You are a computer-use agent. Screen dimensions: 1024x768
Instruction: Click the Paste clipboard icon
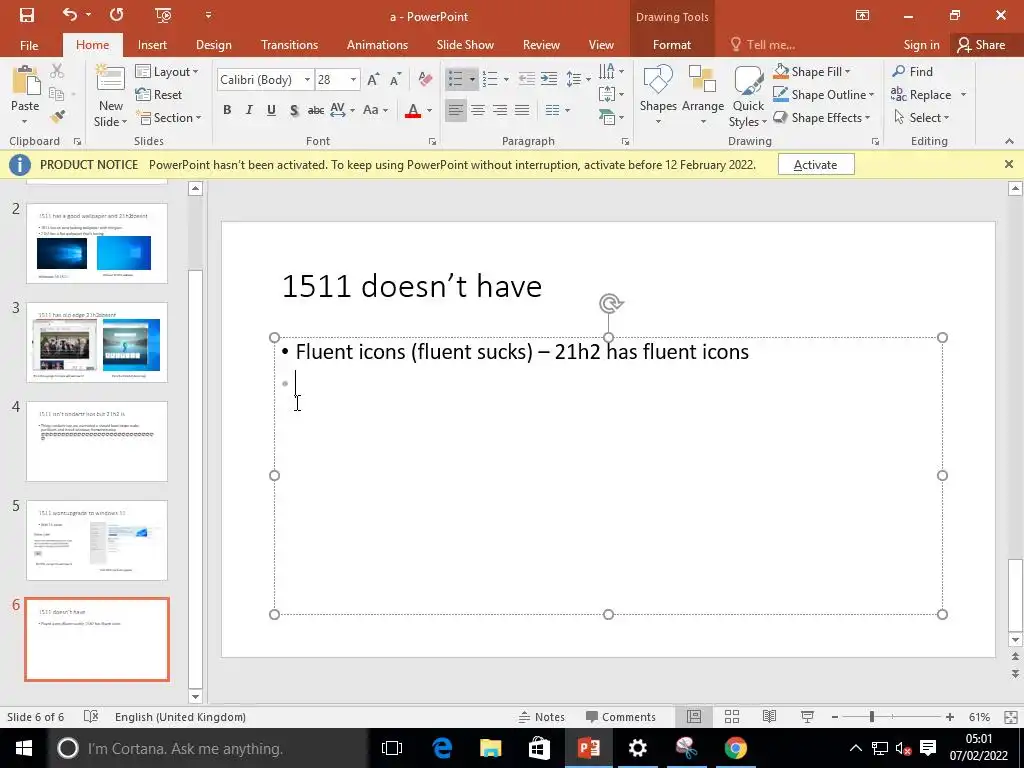click(25, 81)
